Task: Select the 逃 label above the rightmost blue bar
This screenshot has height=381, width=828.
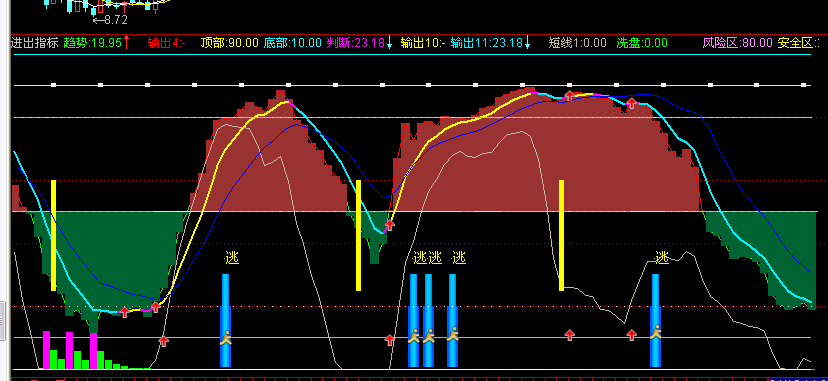Action: click(x=662, y=258)
